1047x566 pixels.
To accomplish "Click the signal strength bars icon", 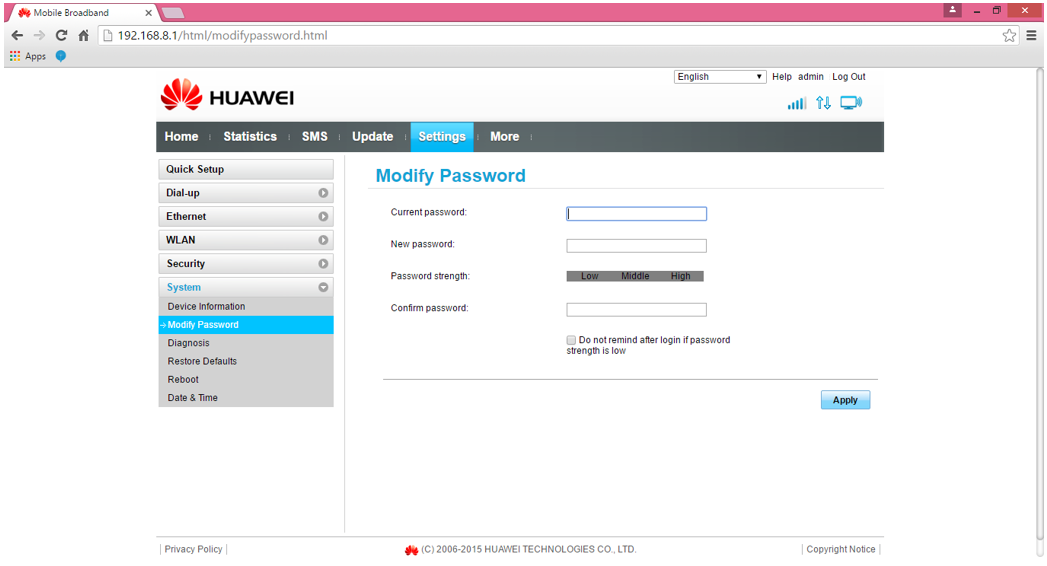I will pyautogui.click(x=796, y=103).
